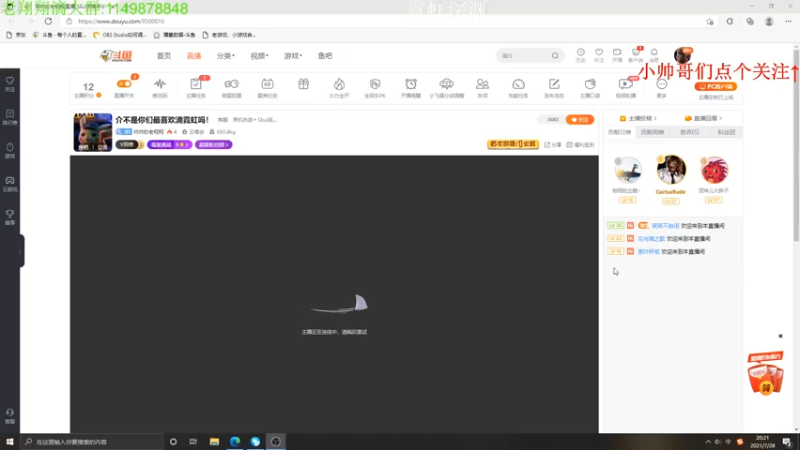
Task: Click the 排行榜 icon in left sidebar
Action: (10, 117)
